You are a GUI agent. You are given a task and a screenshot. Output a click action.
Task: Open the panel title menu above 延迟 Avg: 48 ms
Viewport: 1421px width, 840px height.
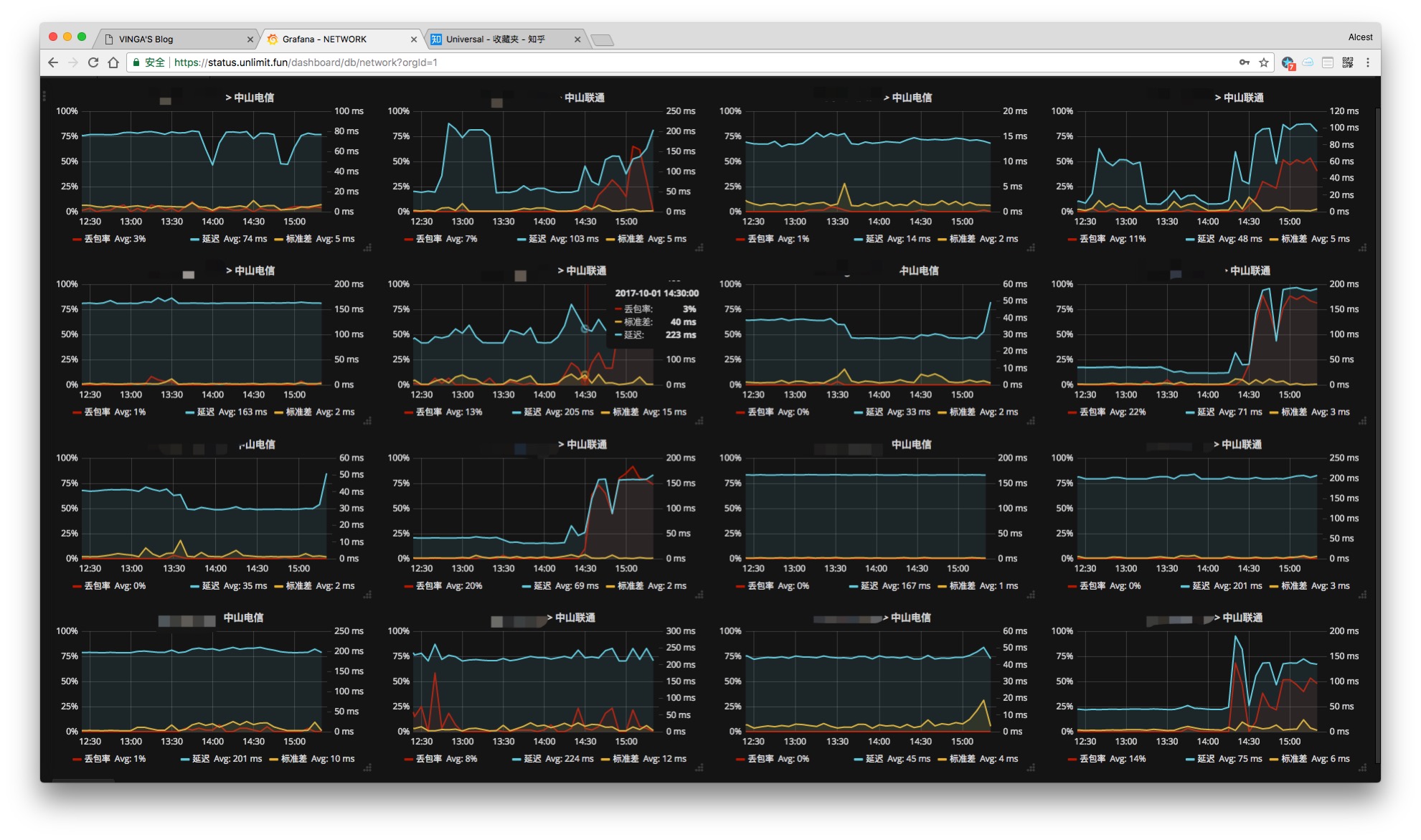click(1239, 98)
